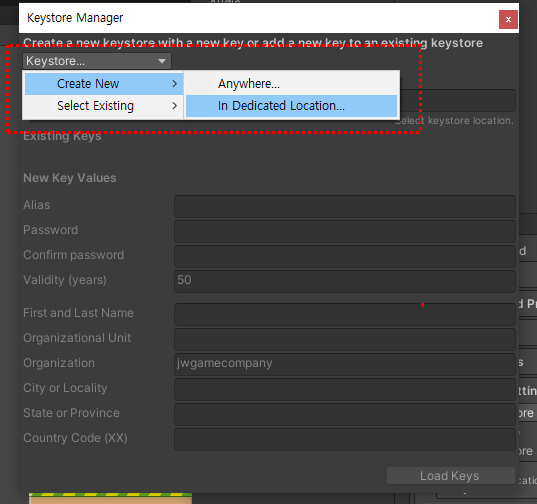
Task: Click the Validity (years) field showing 50
Action: pos(345,281)
